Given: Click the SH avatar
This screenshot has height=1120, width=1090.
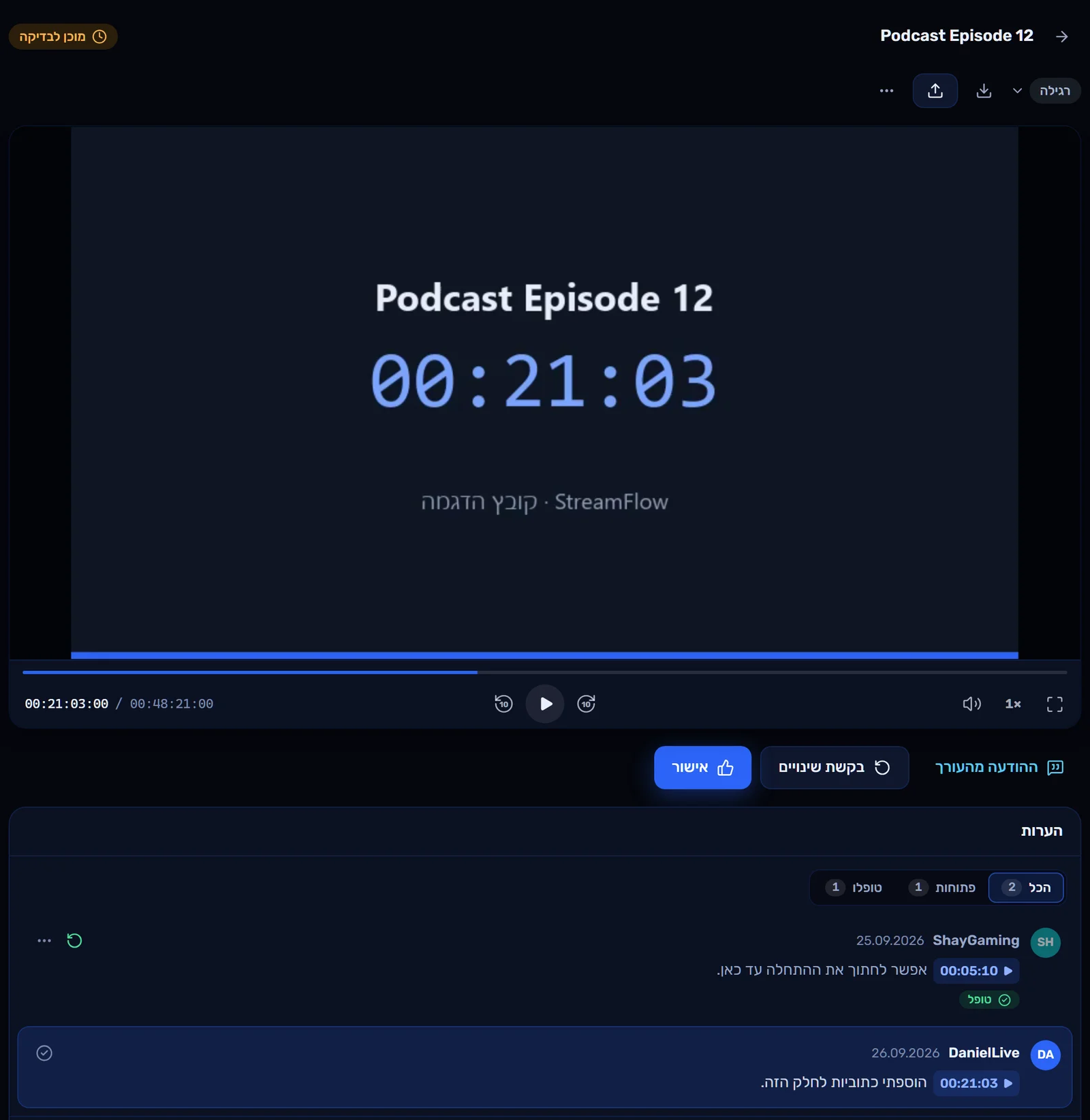Looking at the screenshot, I should tap(1046, 942).
